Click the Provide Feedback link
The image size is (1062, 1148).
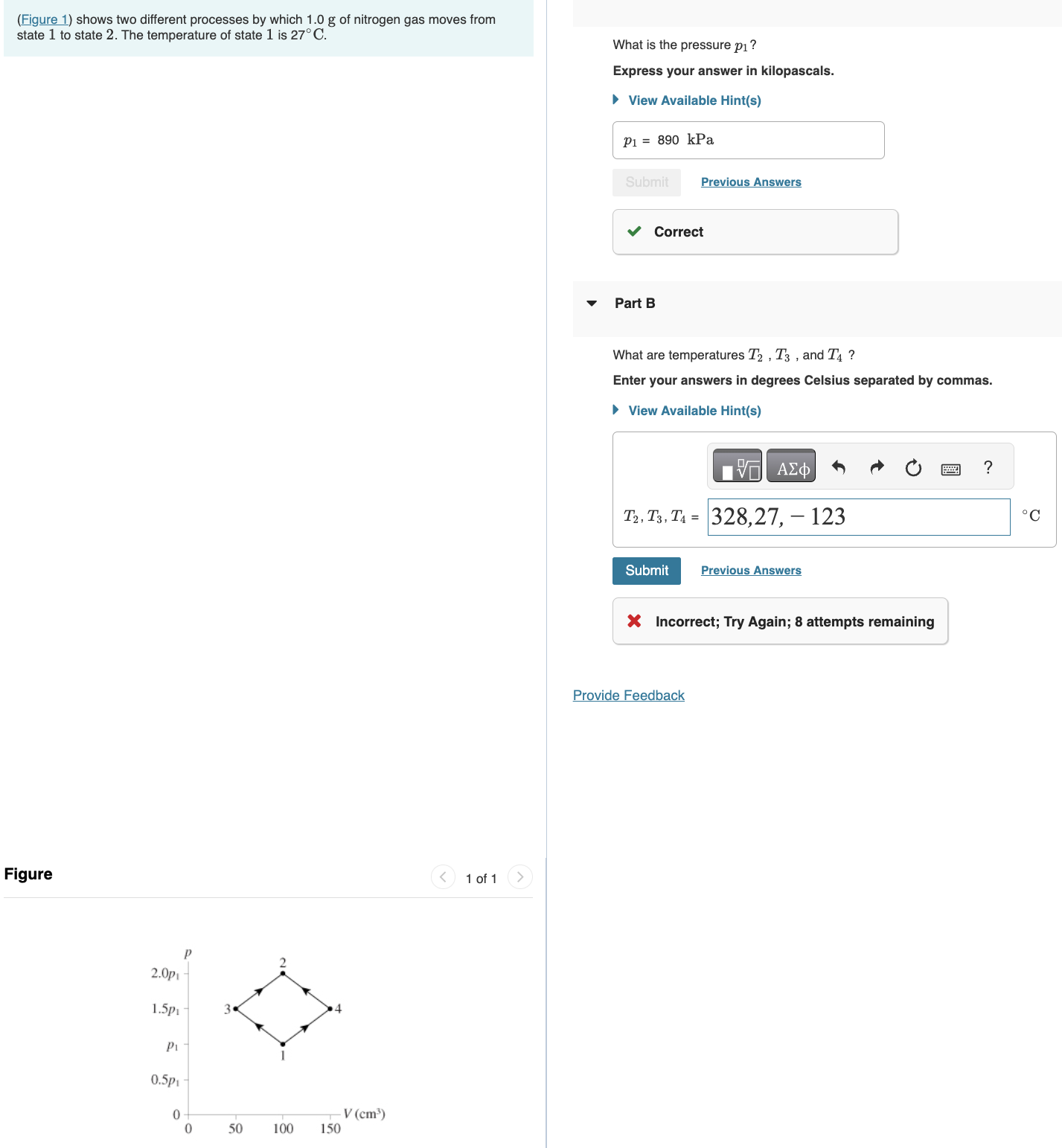point(627,695)
